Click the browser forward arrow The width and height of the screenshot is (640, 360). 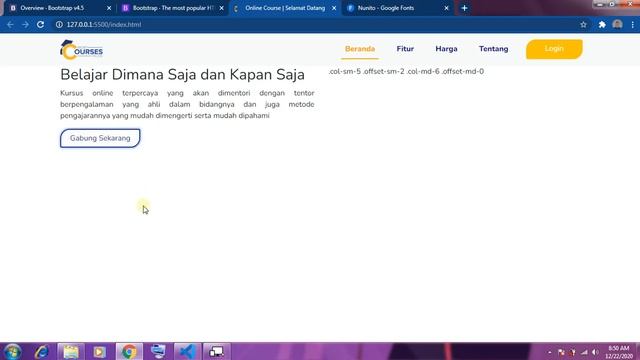coord(25,24)
